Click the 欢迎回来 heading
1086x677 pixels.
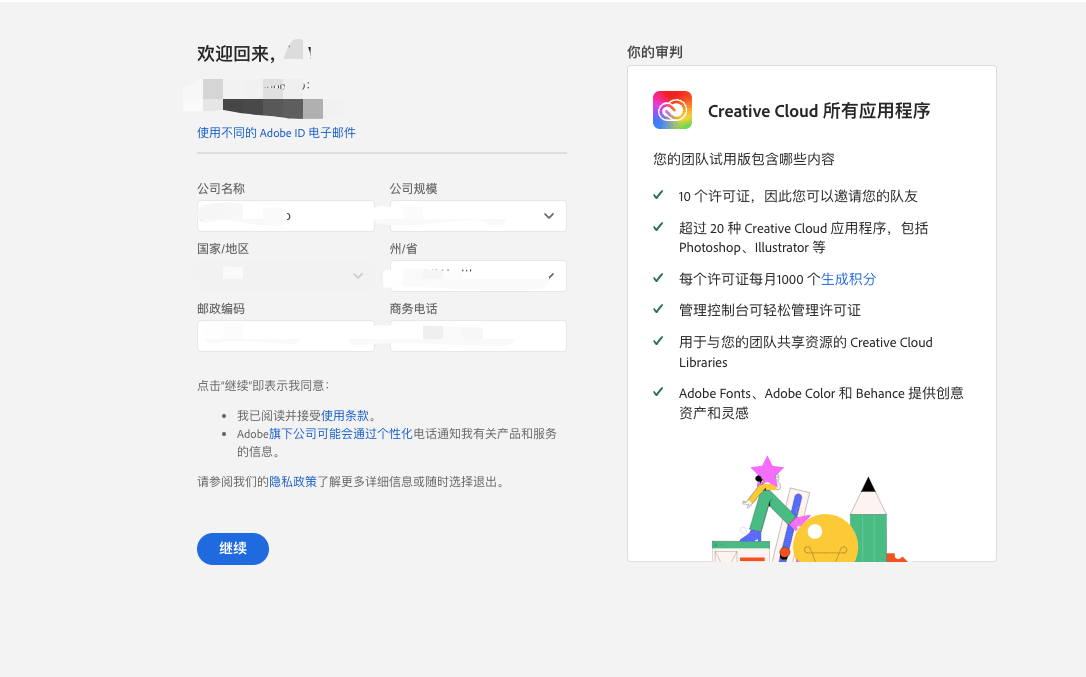[x=236, y=53]
